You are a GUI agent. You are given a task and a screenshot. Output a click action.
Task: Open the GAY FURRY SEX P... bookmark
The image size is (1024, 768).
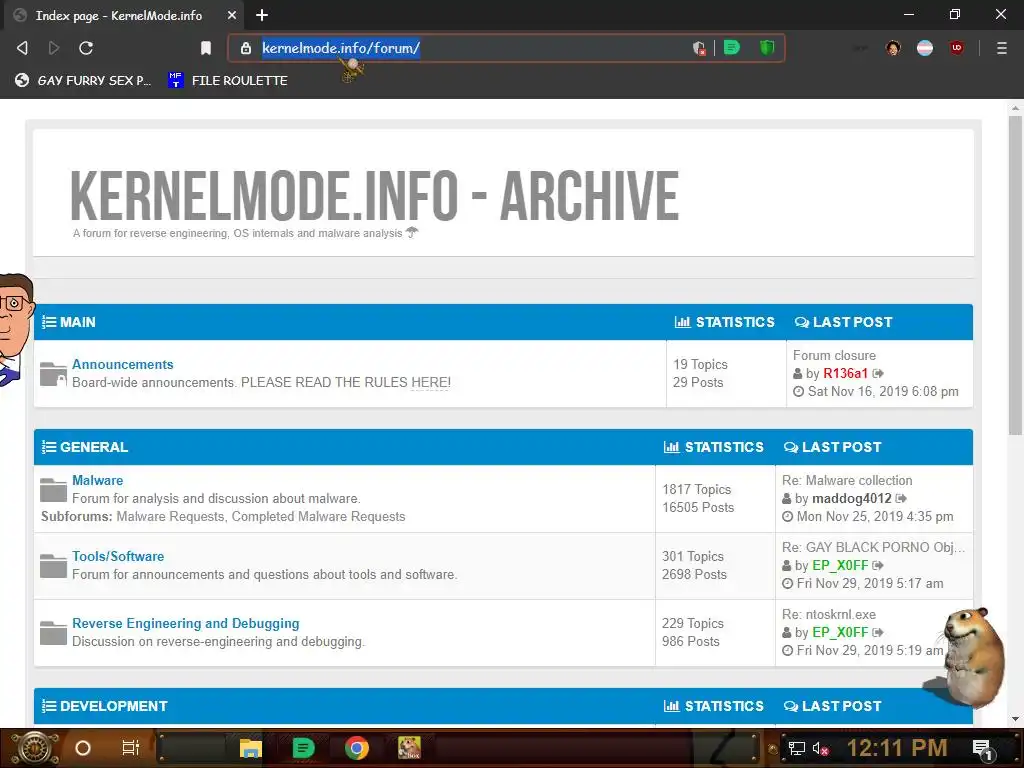coord(83,80)
